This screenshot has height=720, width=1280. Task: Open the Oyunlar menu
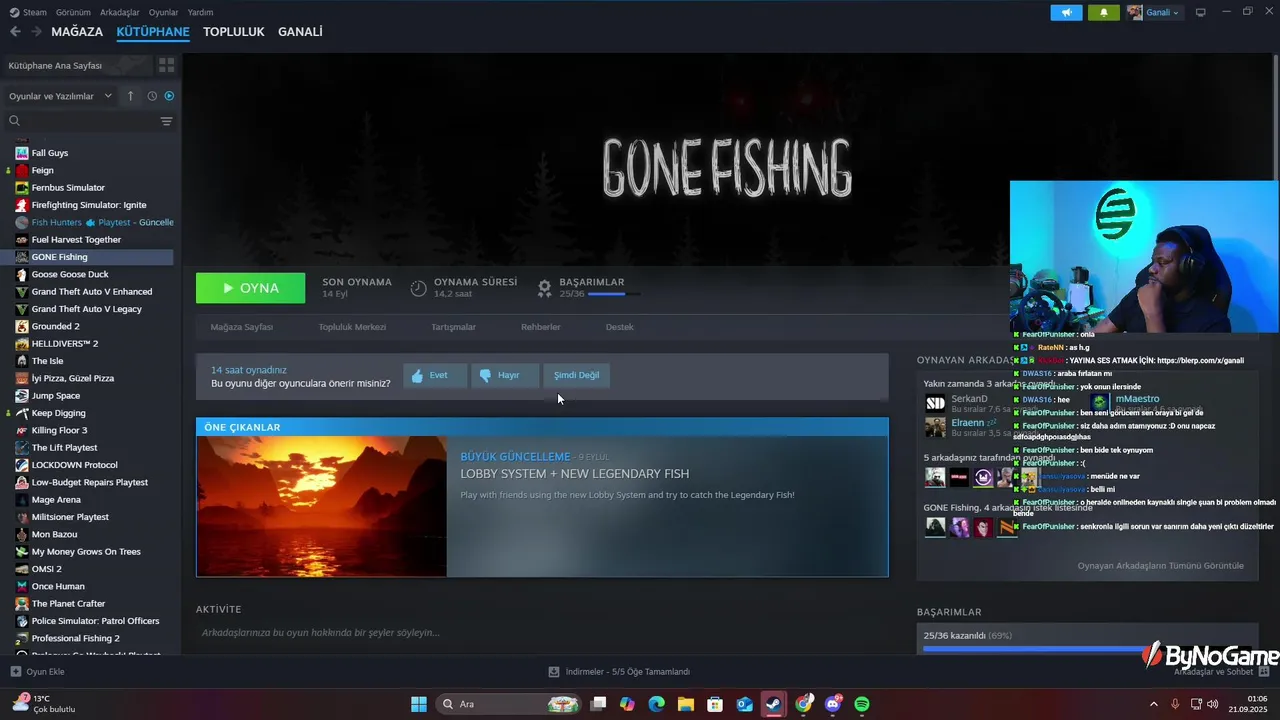pyautogui.click(x=164, y=12)
